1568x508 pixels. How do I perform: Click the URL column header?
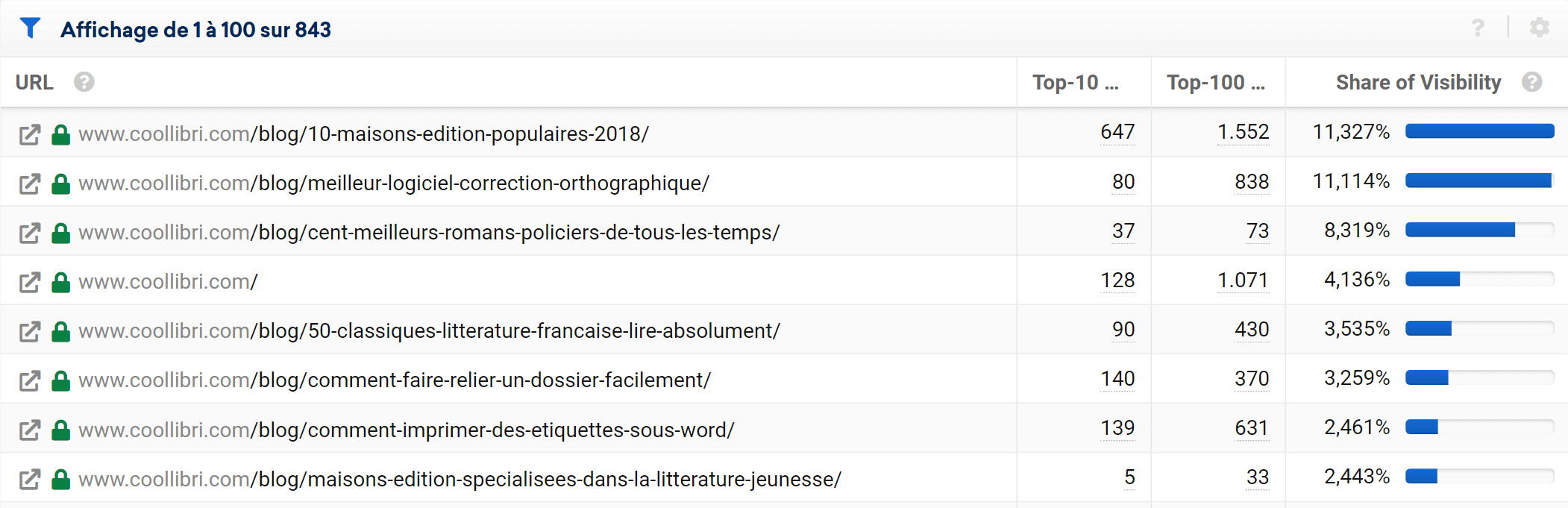pyautogui.click(x=34, y=82)
